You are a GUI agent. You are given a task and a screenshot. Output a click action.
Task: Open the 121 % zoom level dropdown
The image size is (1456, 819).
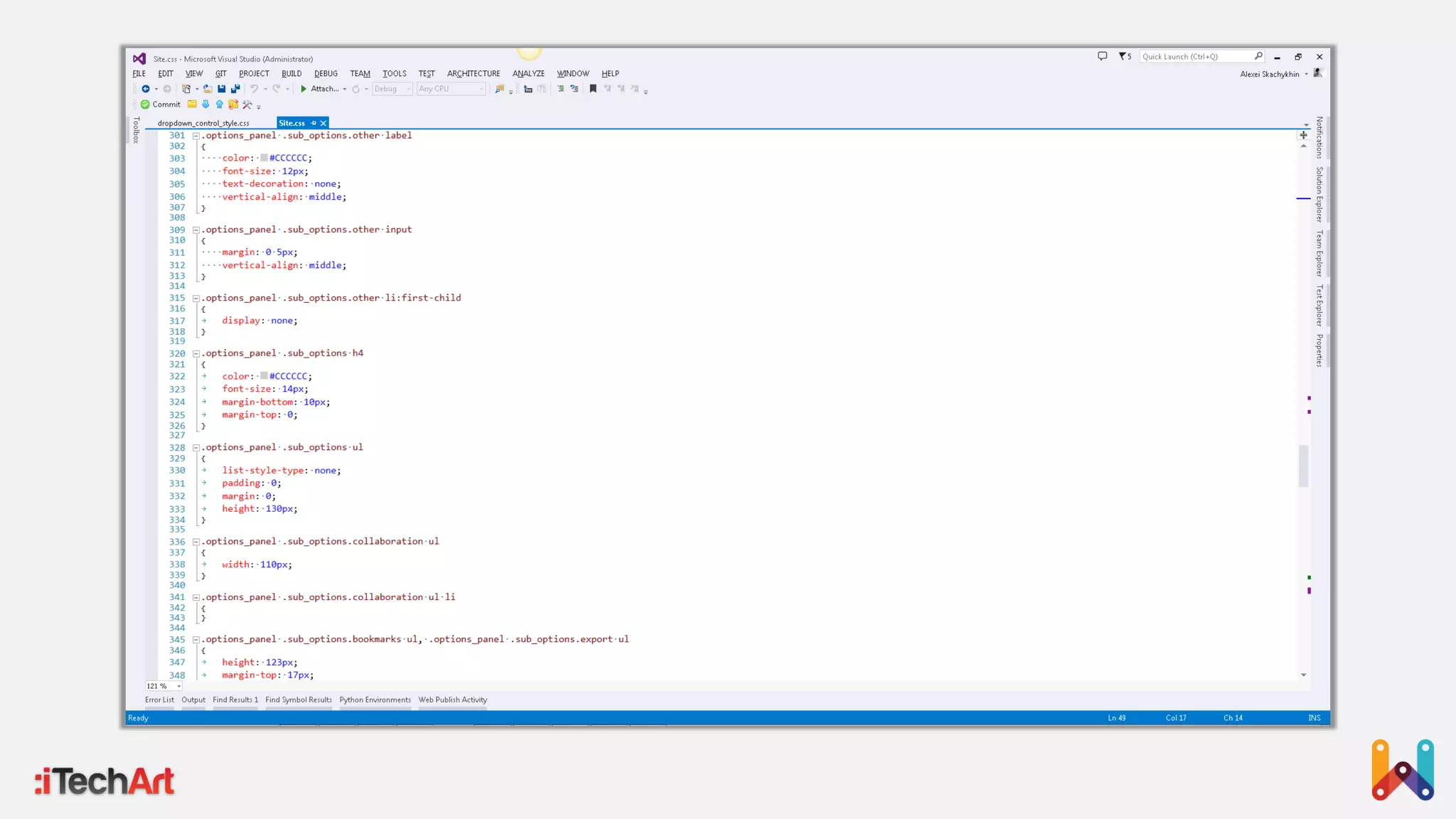coord(178,686)
